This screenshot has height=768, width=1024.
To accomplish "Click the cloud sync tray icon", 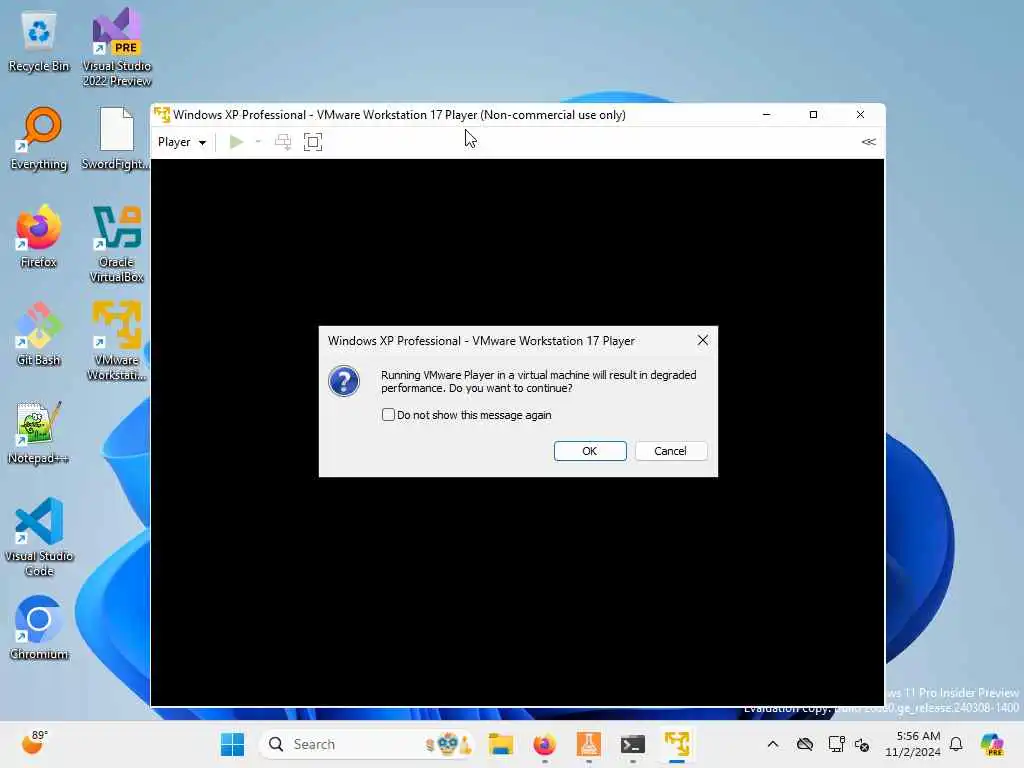I will 805,744.
